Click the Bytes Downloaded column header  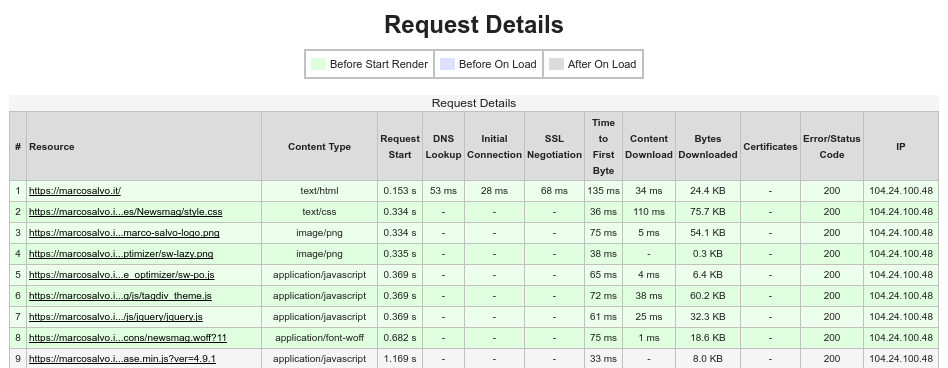click(x=707, y=147)
